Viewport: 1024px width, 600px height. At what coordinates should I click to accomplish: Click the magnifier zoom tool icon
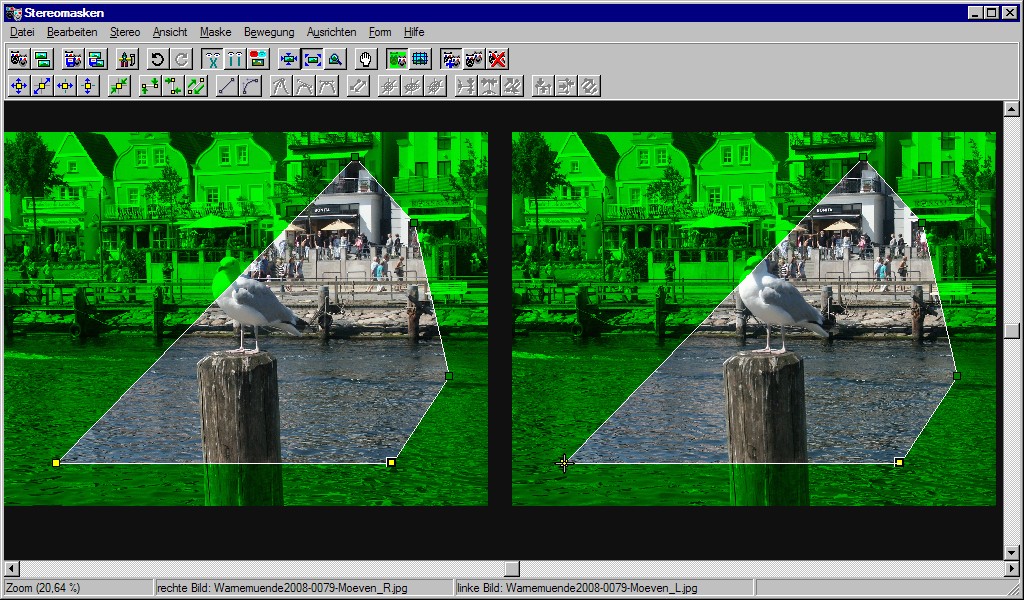point(335,59)
